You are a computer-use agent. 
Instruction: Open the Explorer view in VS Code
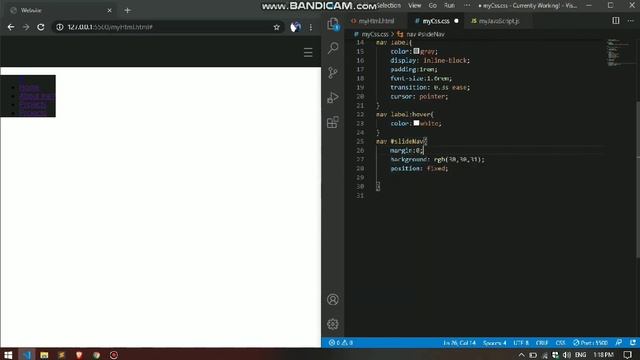click(333, 24)
